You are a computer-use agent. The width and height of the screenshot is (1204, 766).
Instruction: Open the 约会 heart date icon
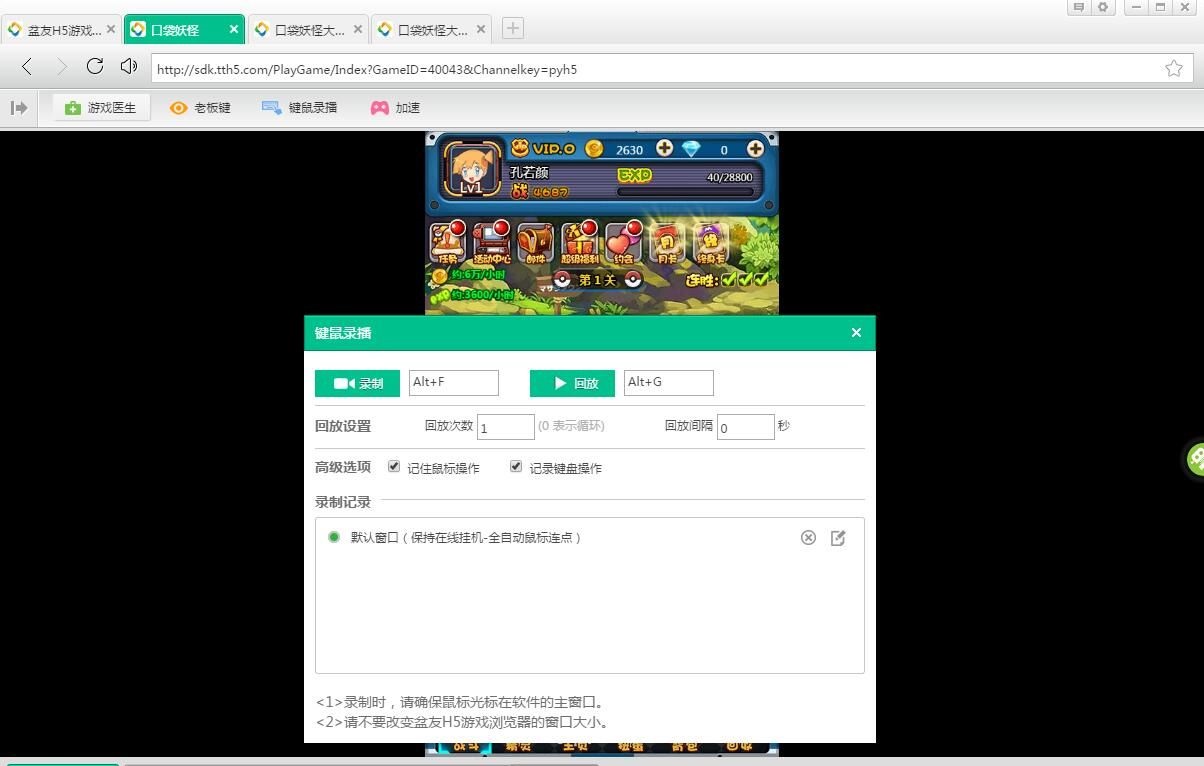[623, 242]
